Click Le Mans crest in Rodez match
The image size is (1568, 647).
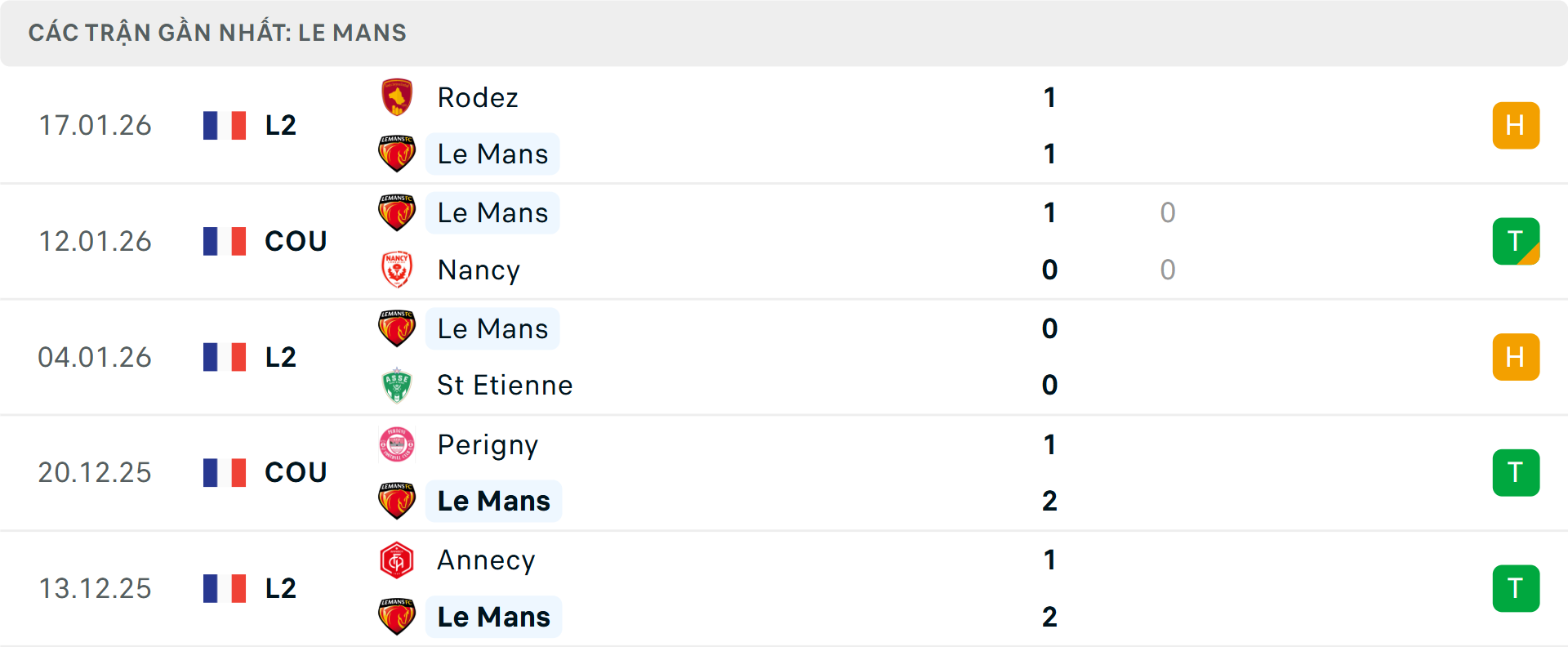[x=397, y=154]
